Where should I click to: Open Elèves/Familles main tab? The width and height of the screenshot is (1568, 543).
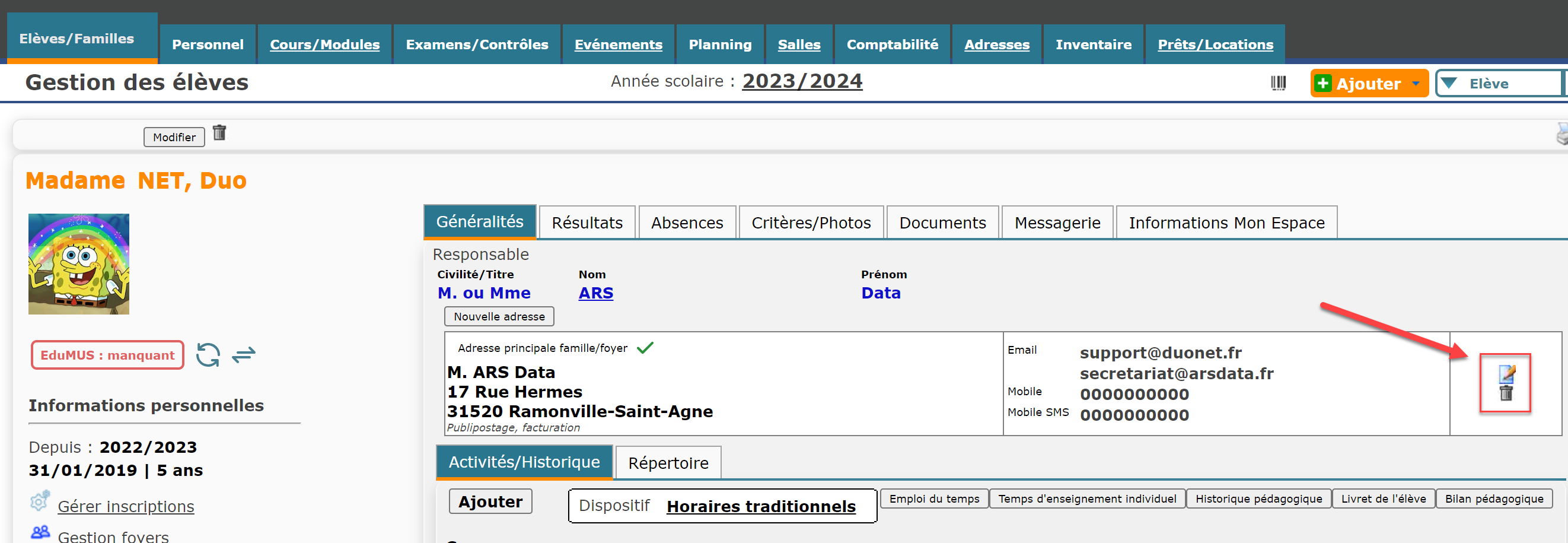click(82, 38)
